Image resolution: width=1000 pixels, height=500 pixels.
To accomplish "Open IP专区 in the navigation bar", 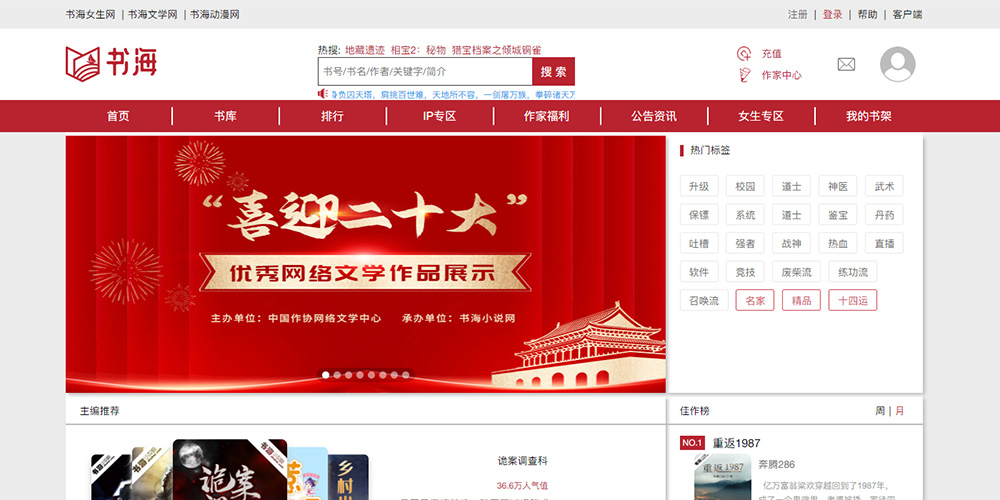I will 439,116.
